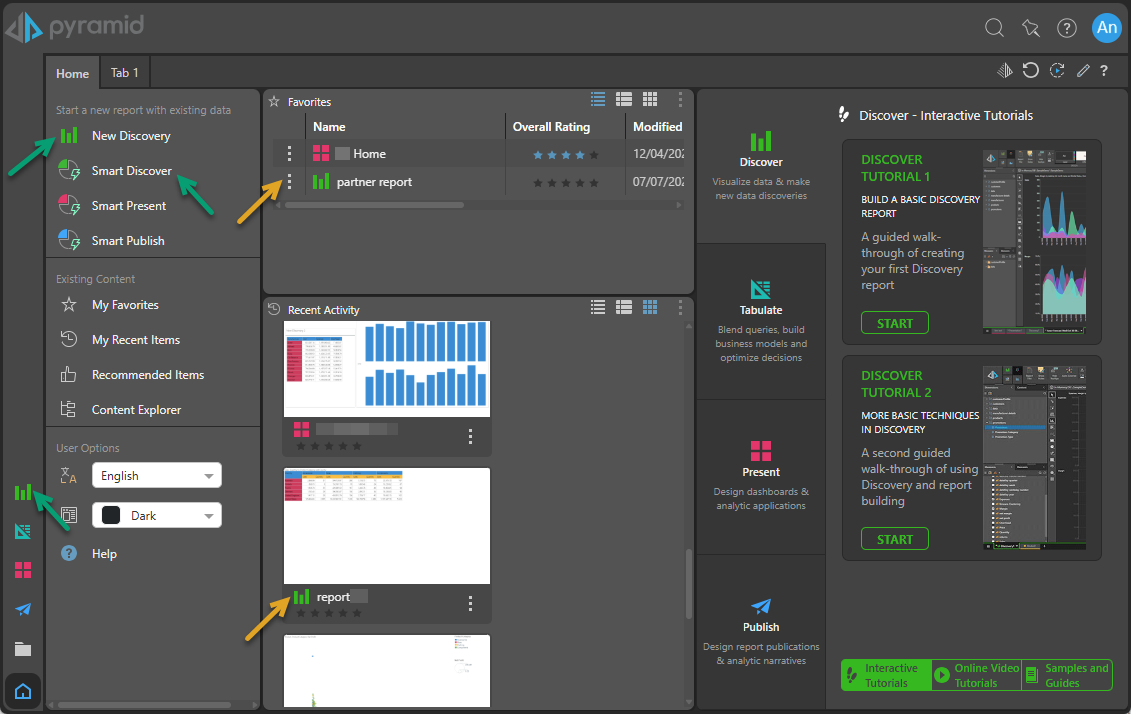Open the content folder icon in sidebar

[23, 649]
